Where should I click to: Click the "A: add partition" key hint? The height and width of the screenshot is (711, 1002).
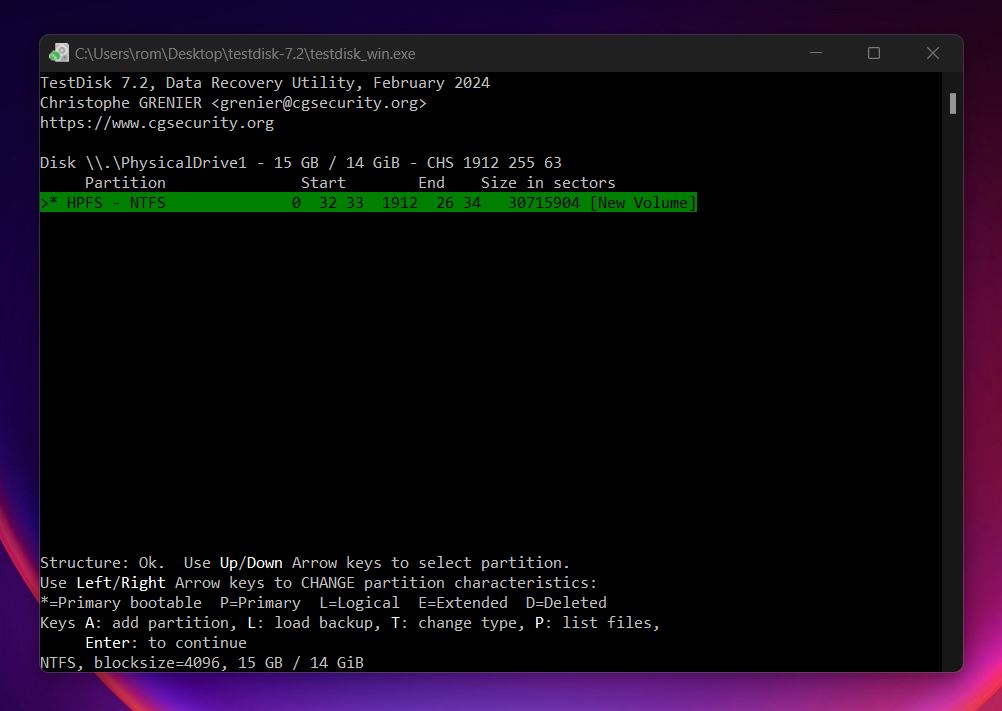161,623
